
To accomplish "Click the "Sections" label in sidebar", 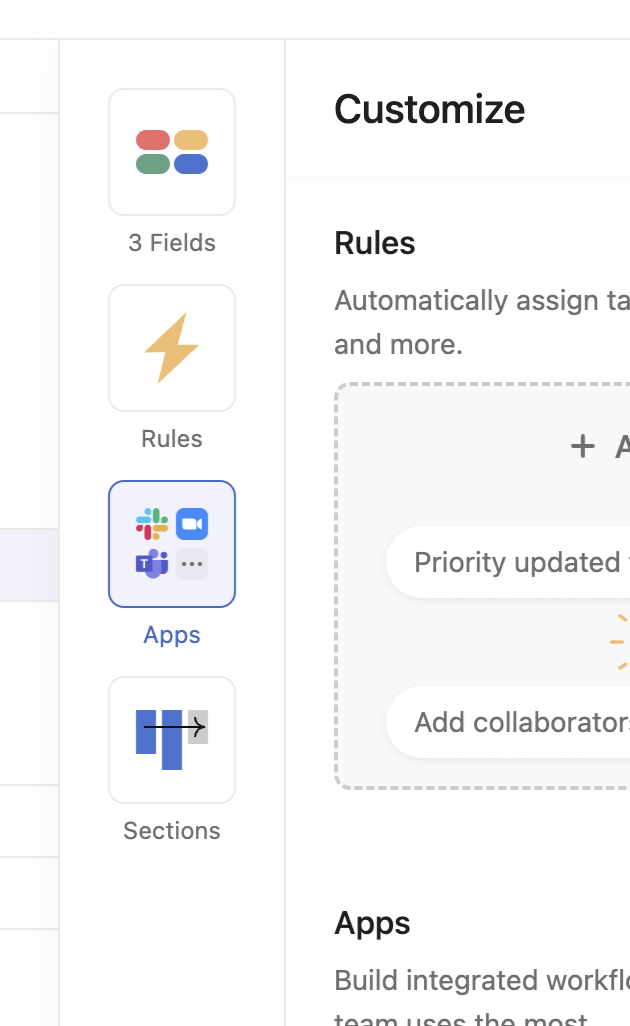I will (x=172, y=831).
